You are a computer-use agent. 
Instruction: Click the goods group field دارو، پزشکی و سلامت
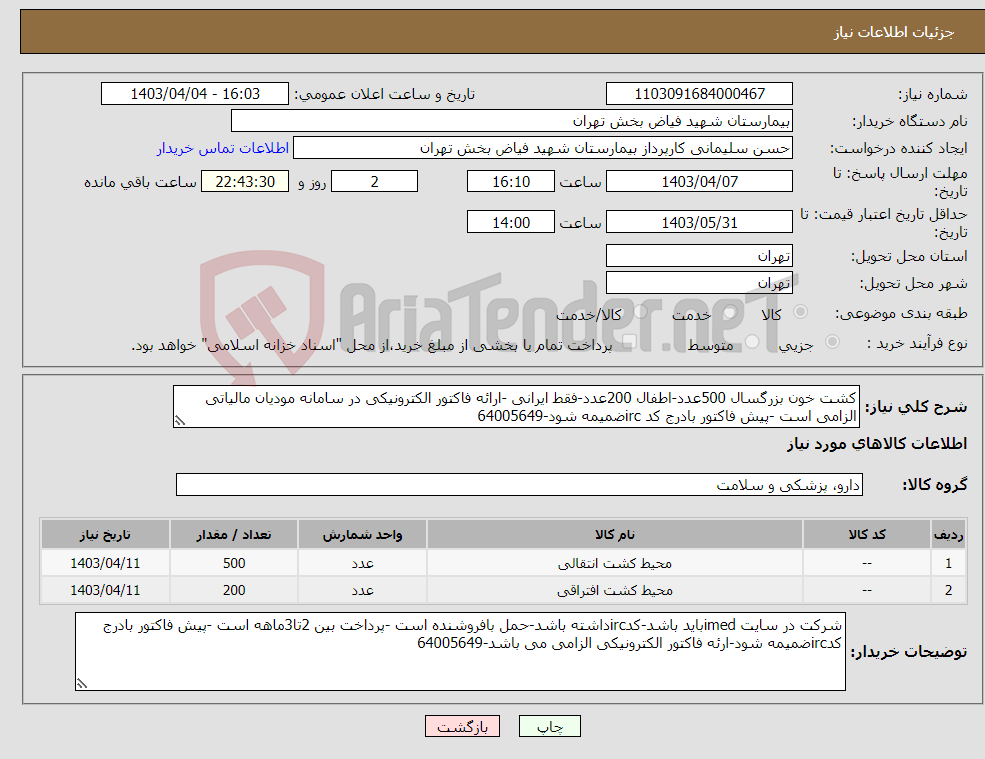coord(519,484)
